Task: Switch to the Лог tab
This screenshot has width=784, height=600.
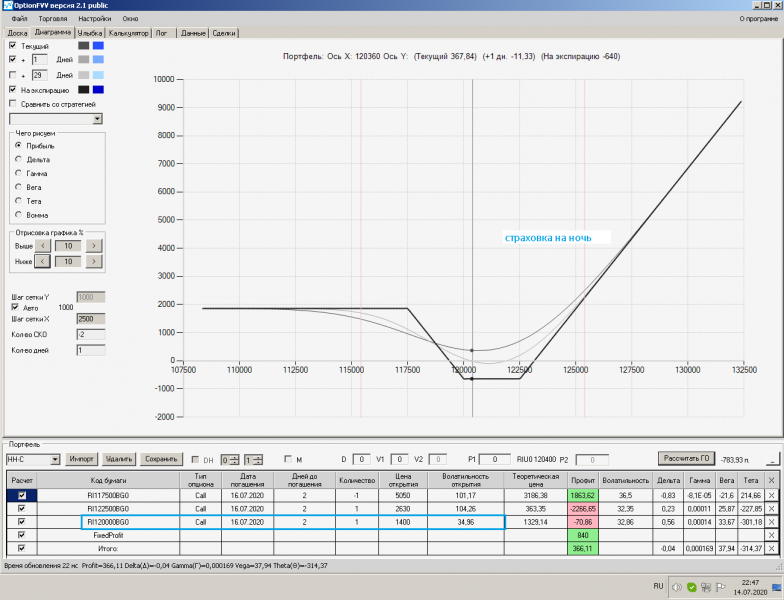Action: (162, 33)
